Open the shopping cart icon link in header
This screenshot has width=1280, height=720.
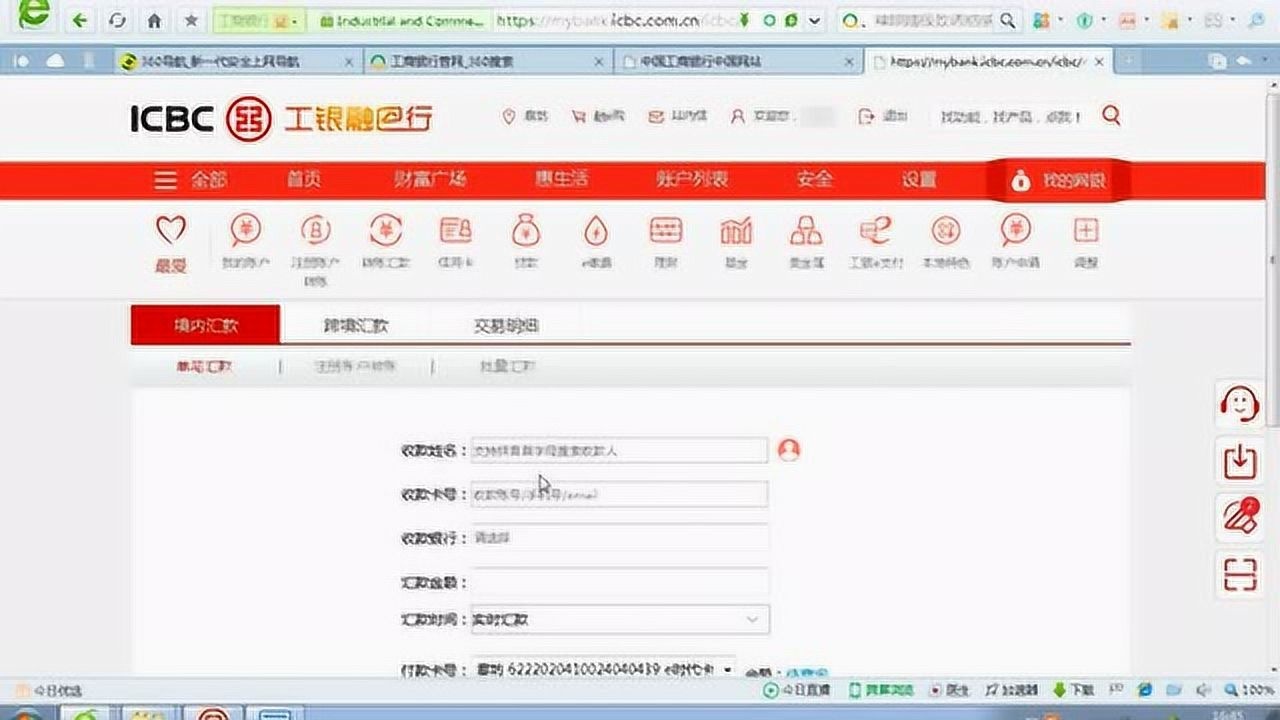coord(579,117)
